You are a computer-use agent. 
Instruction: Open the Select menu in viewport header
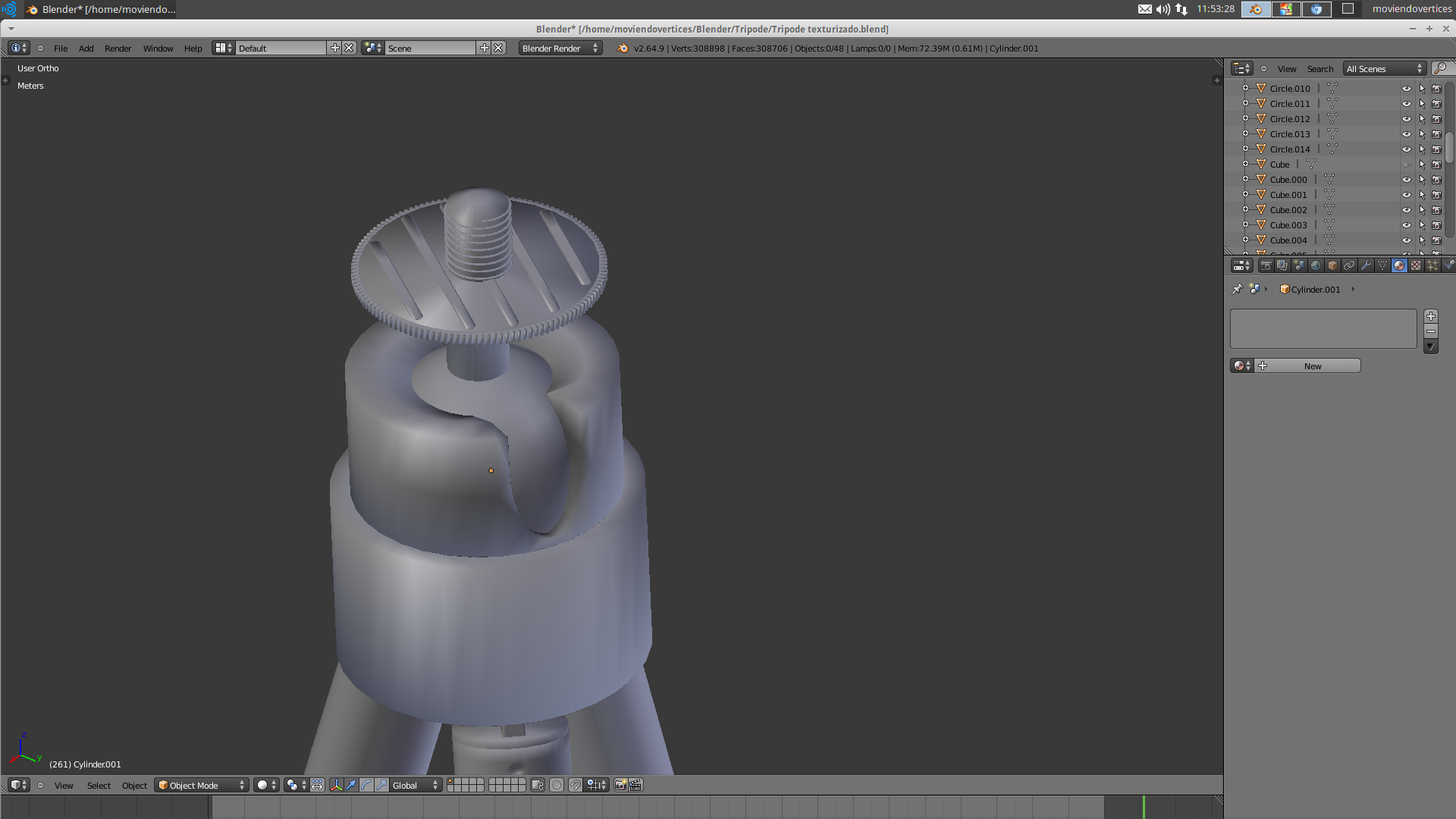tap(99, 786)
